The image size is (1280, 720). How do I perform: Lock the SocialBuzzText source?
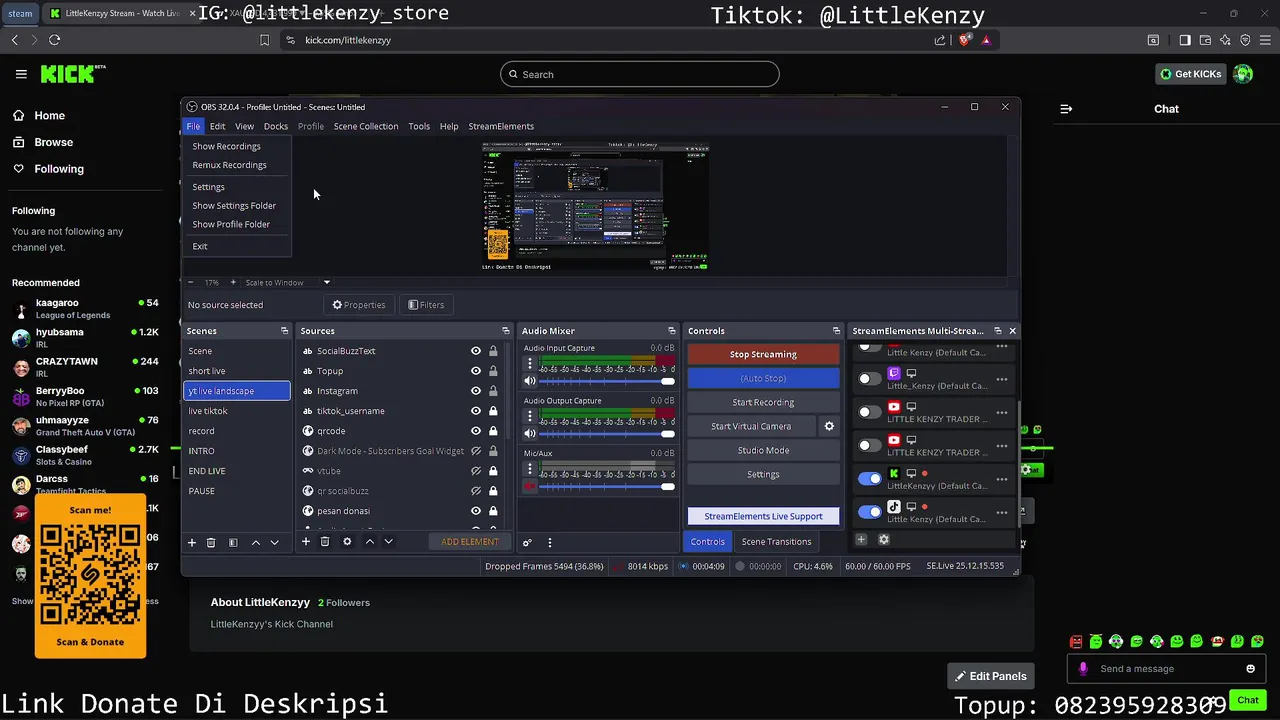tap(493, 351)
